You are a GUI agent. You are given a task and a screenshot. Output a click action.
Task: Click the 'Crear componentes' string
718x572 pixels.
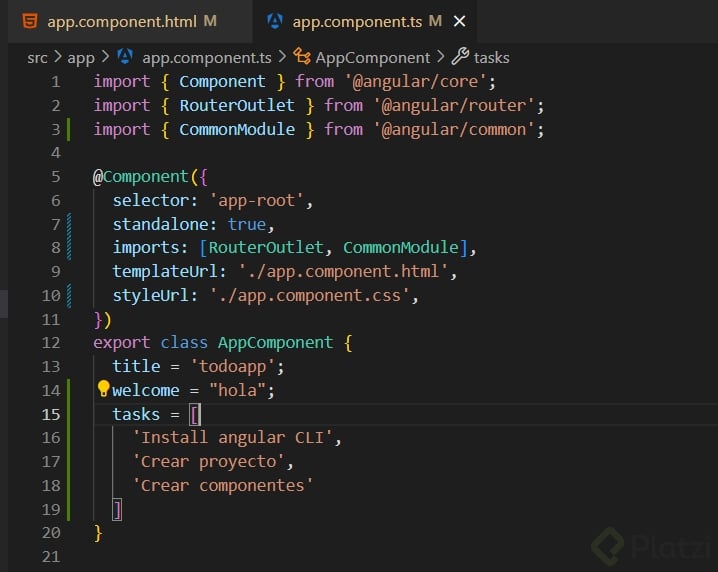[x=223, y=485]
